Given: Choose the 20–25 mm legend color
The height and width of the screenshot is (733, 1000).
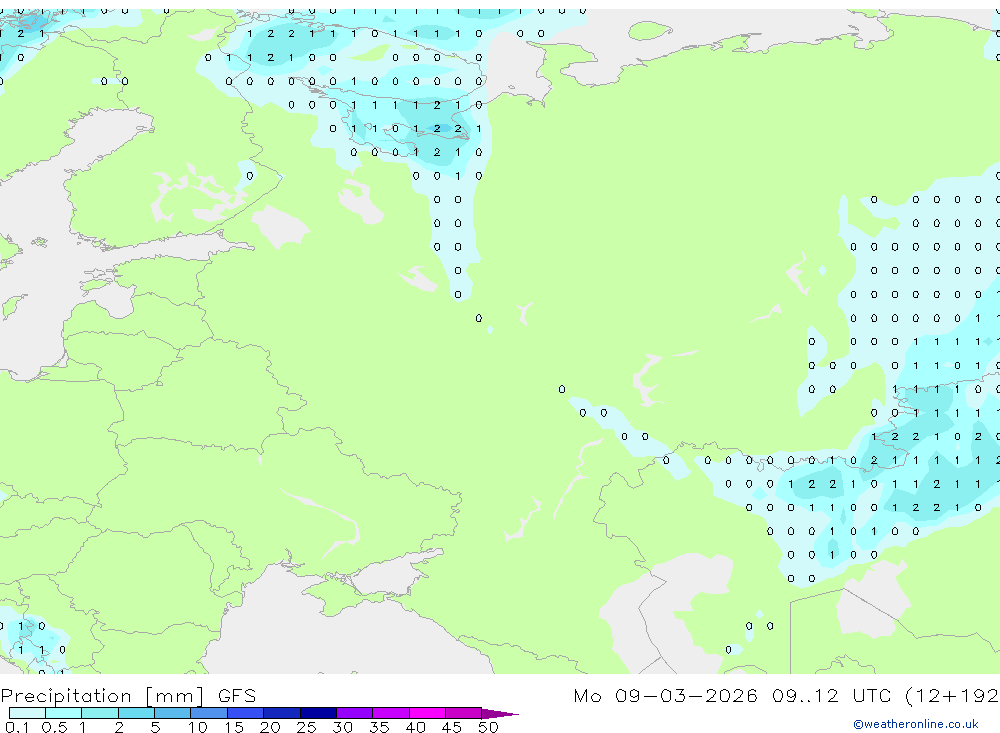Looking at the screenshot, I should (x=281, y=713).
